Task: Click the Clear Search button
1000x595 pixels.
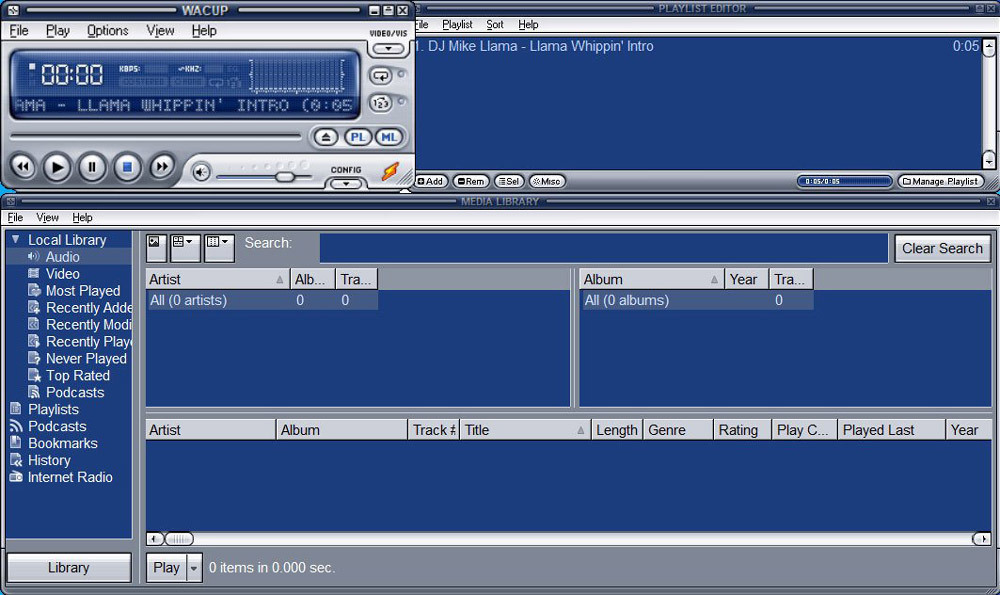Action: (941, 249)
